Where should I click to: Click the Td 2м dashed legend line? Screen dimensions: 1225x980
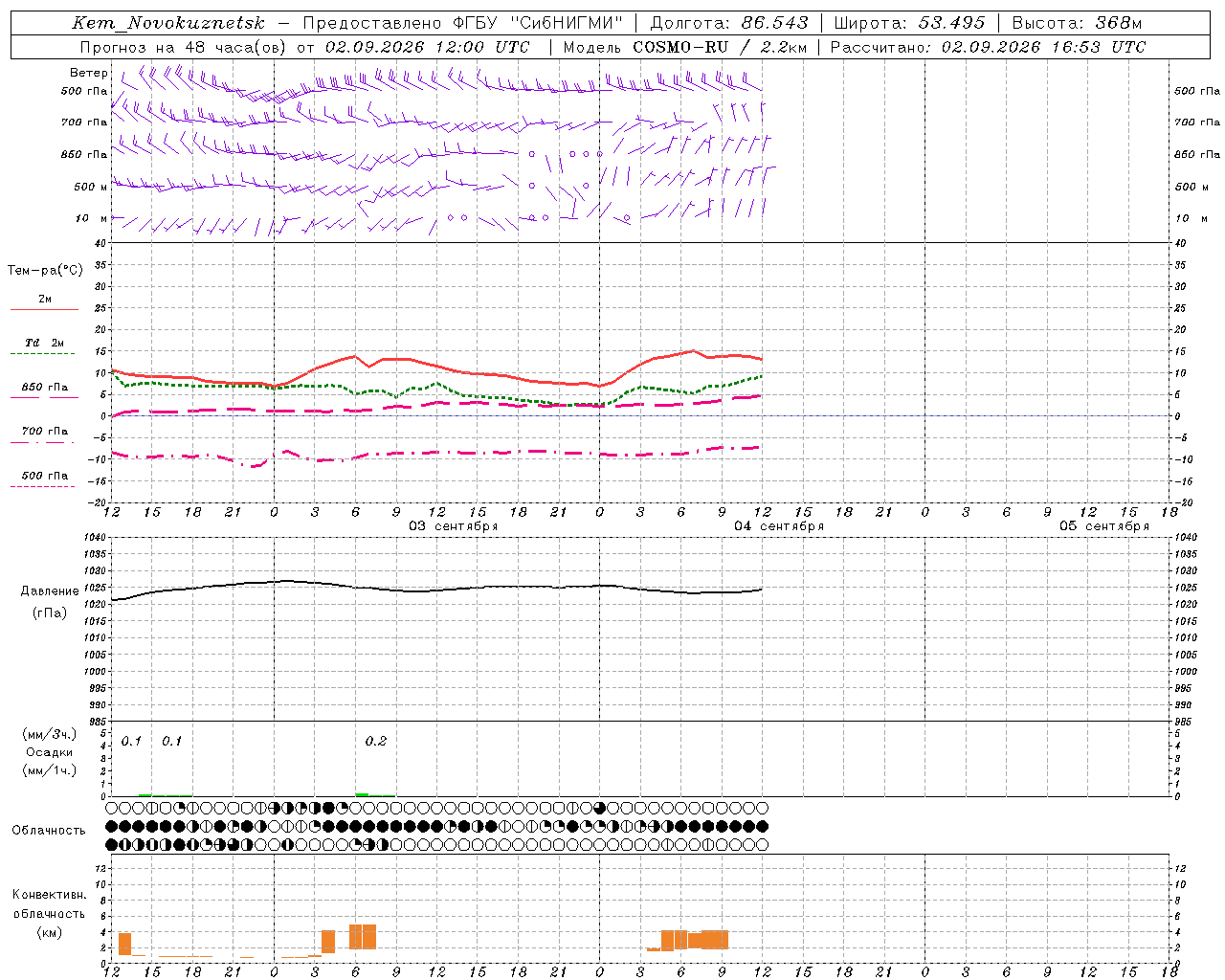click(x=42, y=354)
